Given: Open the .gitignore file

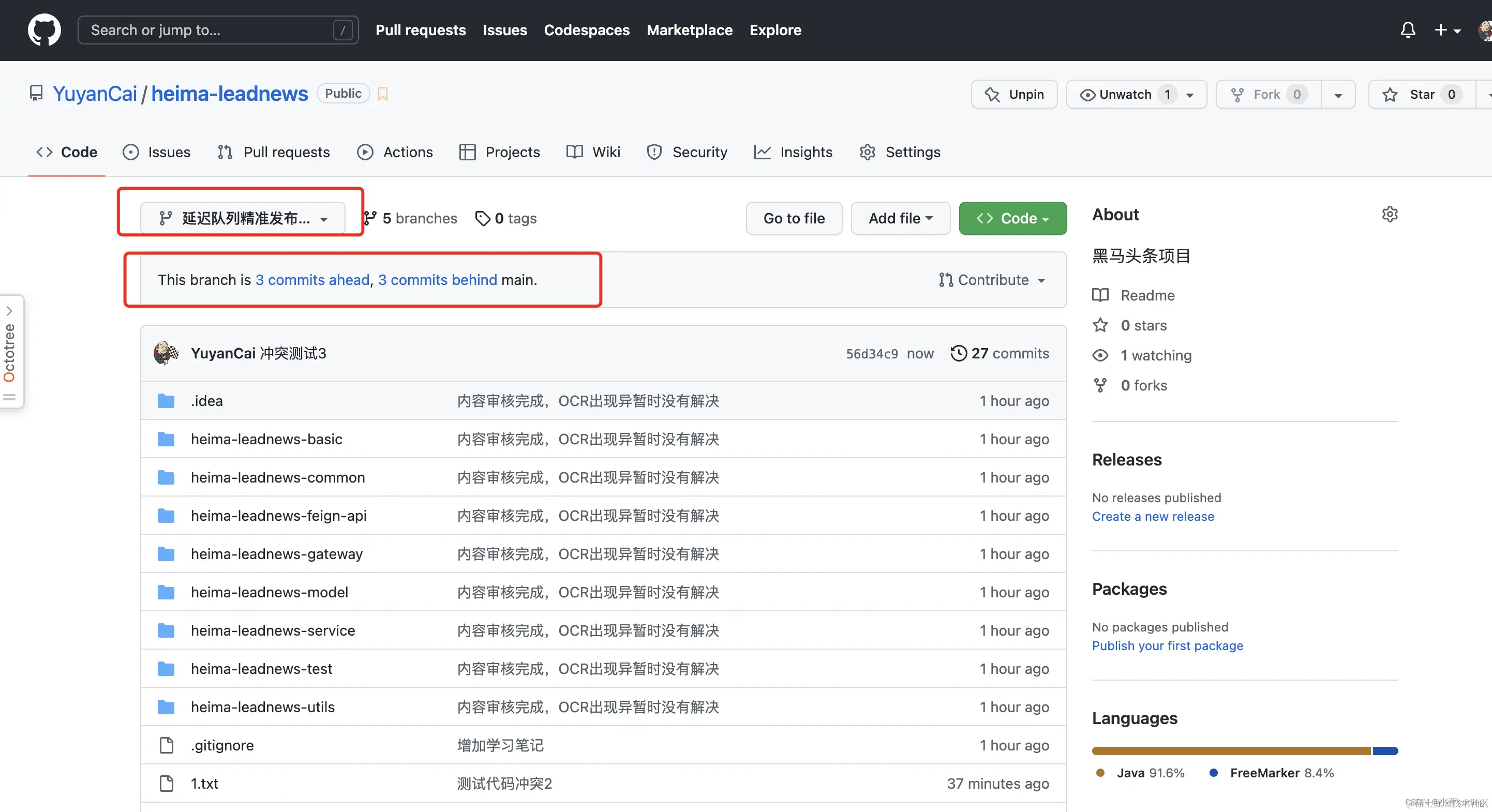Looking at the screenshot, I should pyautogui.click(x=222, y=745).
